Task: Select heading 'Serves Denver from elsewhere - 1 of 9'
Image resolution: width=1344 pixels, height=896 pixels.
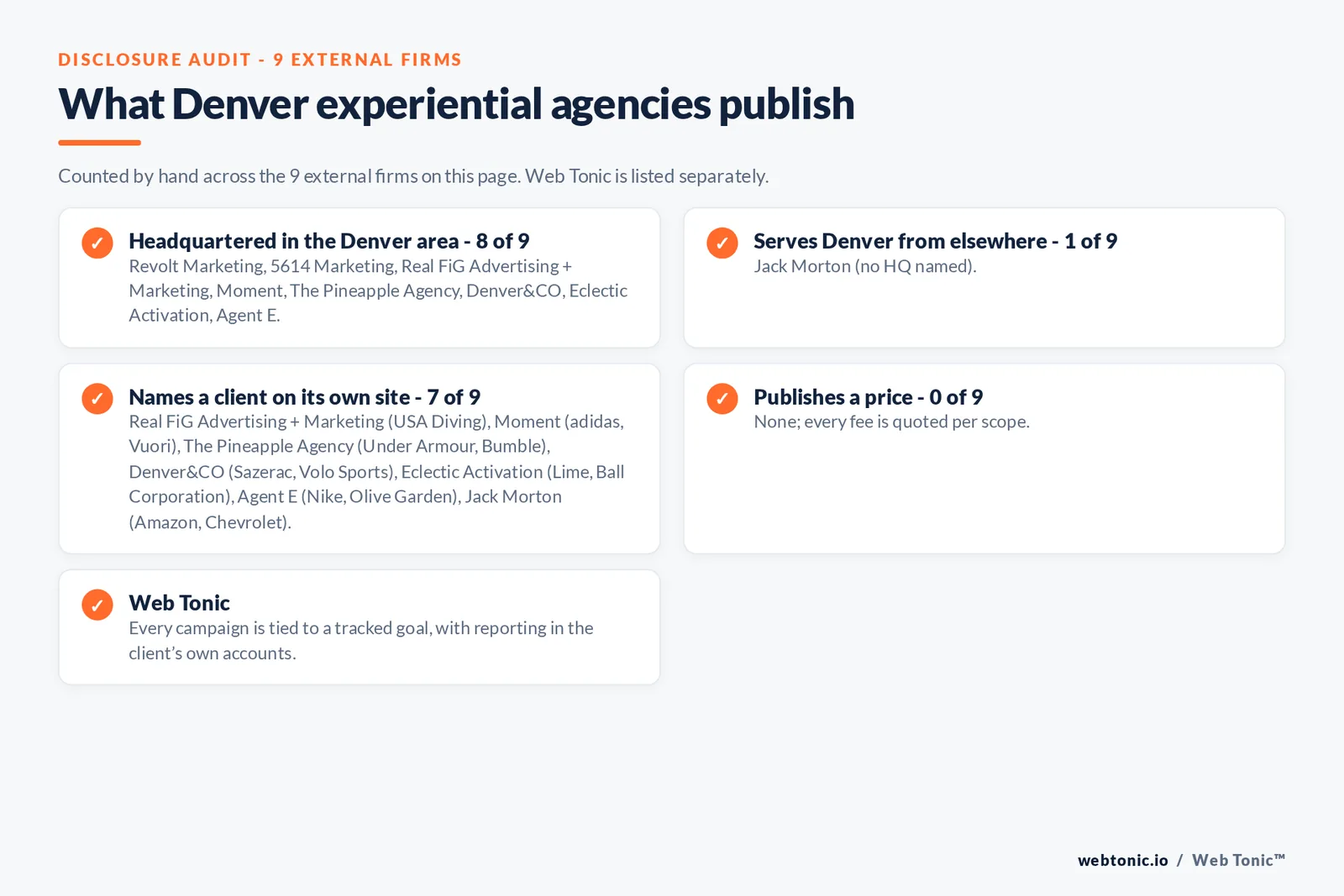Action: click(936, 241)
